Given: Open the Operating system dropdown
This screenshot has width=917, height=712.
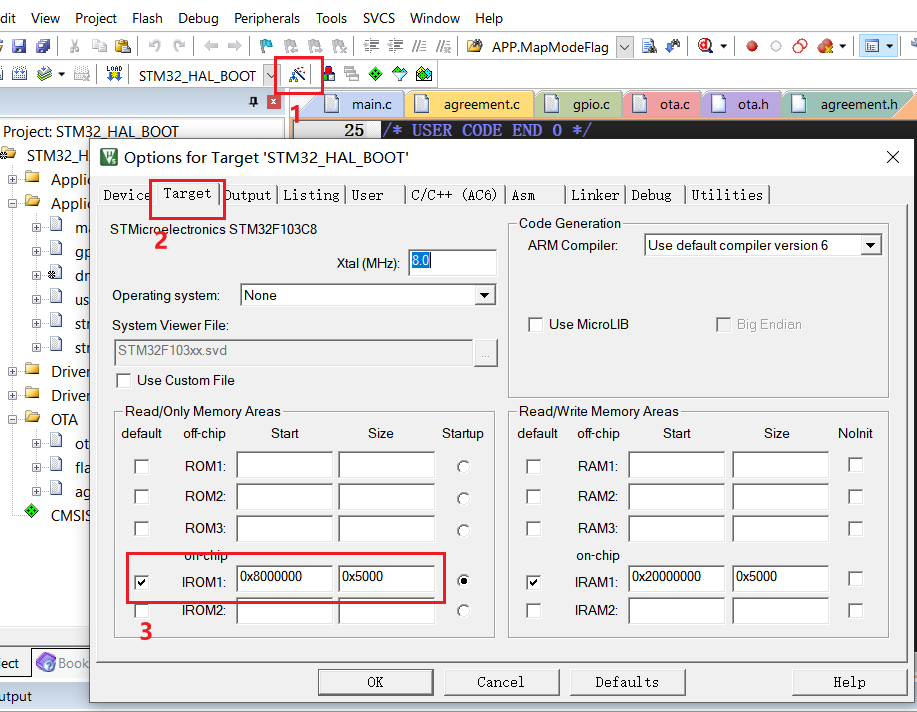Looking at the screenshot, I should coord(484,295).
